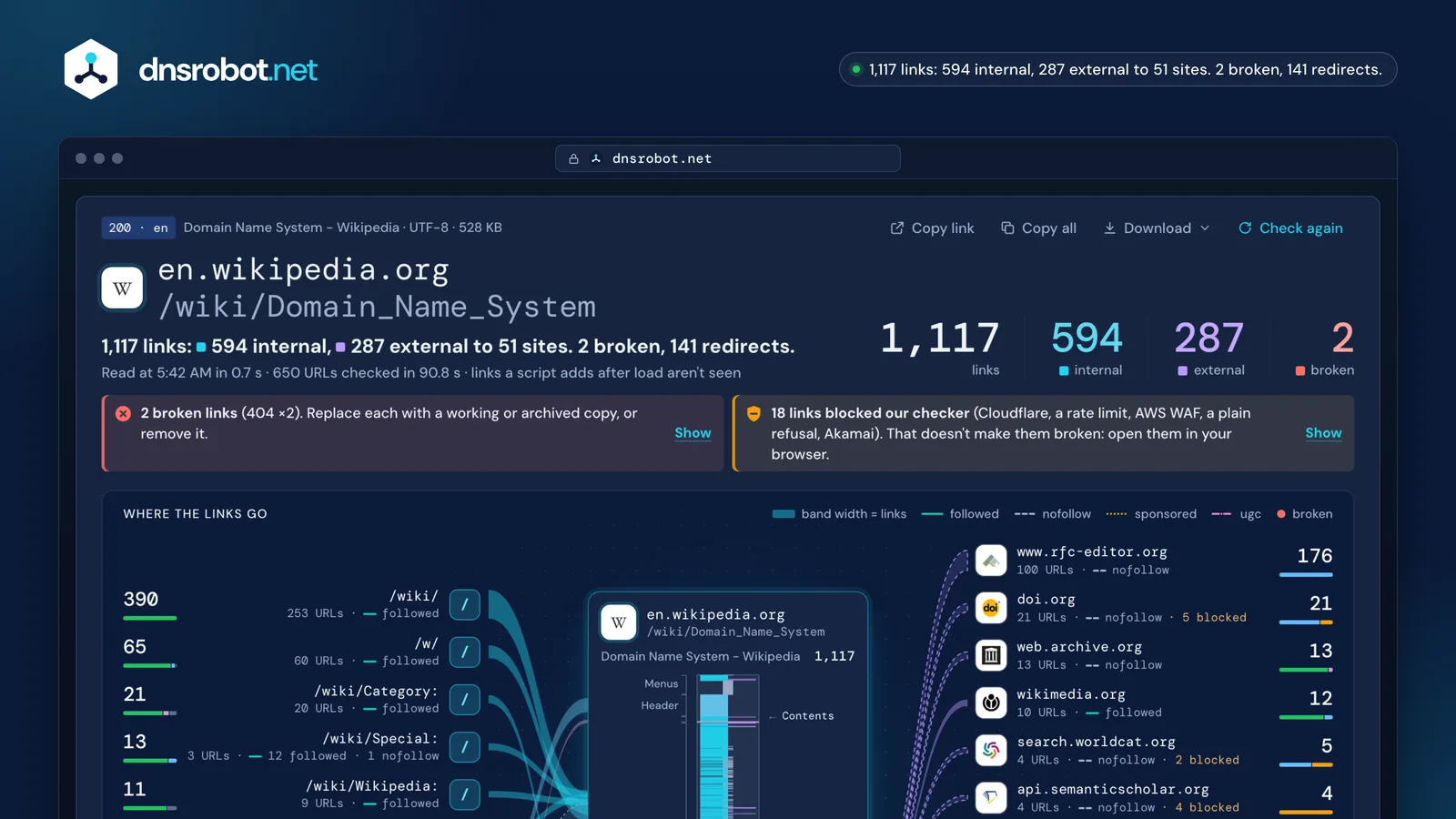Screen dimensions: 1456x819
Task: Click the Wikipedia favicon beside the page title
Action: [122, 288]
